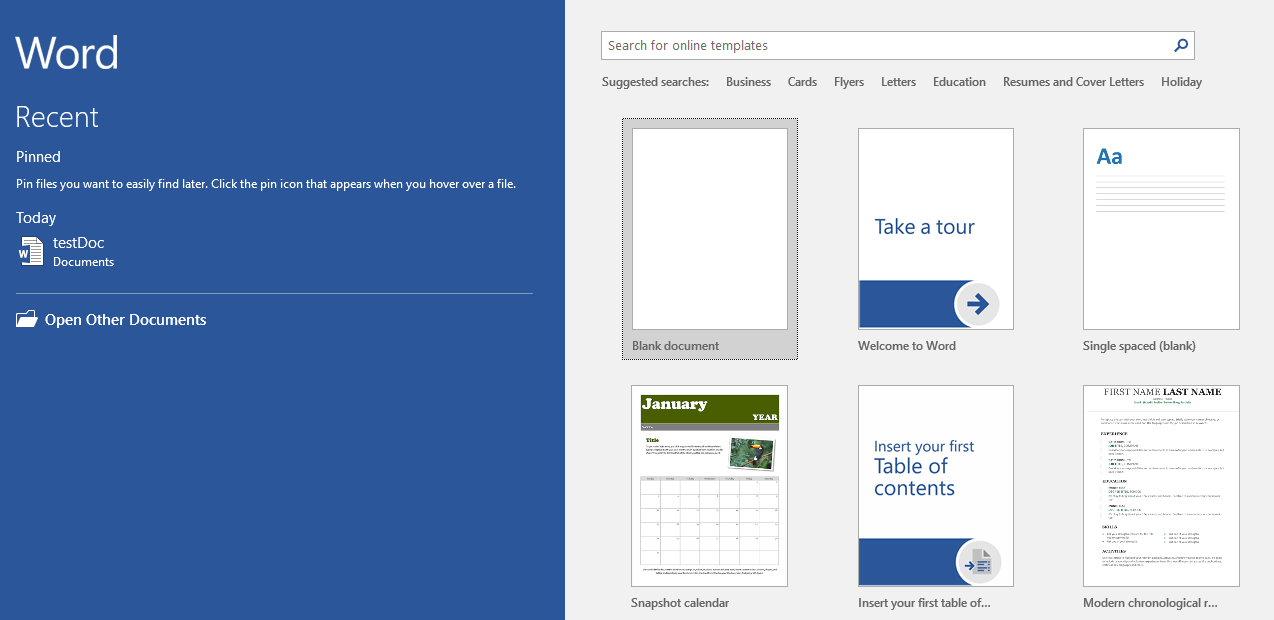Open the Single spaced (blank) template
Screen dimensions: 1274x620
click(1161, 229)
